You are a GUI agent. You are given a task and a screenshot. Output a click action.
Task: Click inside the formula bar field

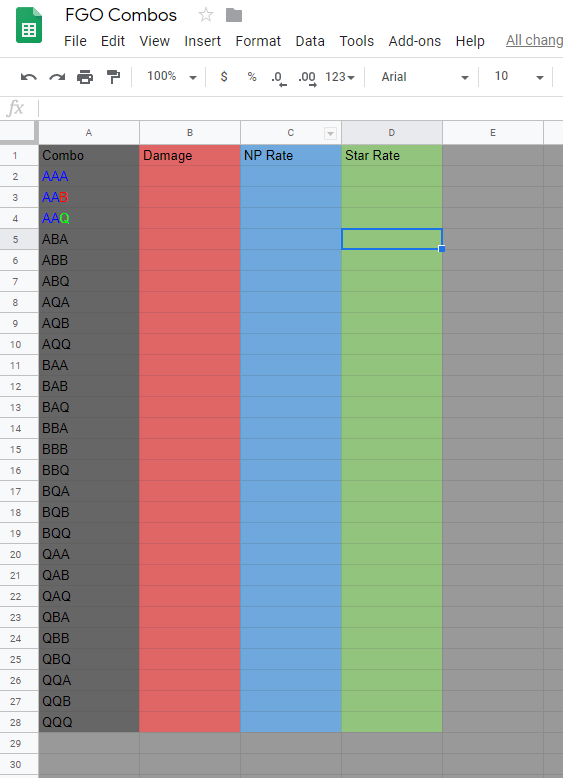[300, 108]
